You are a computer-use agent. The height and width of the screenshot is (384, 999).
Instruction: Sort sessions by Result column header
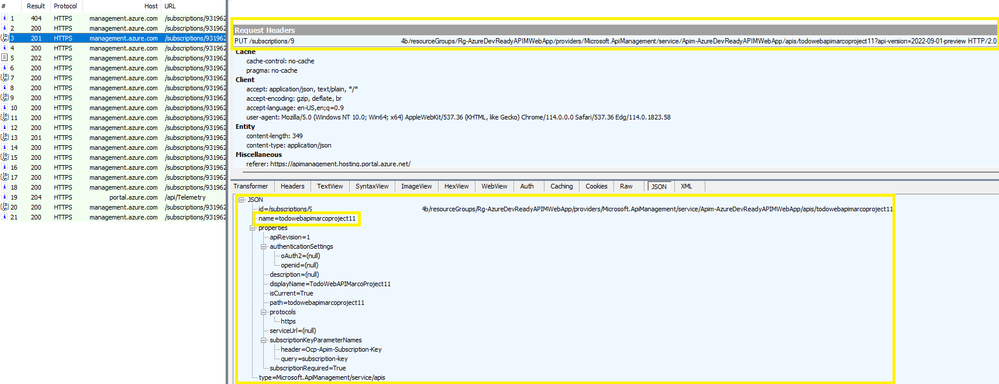pos(35,6)
